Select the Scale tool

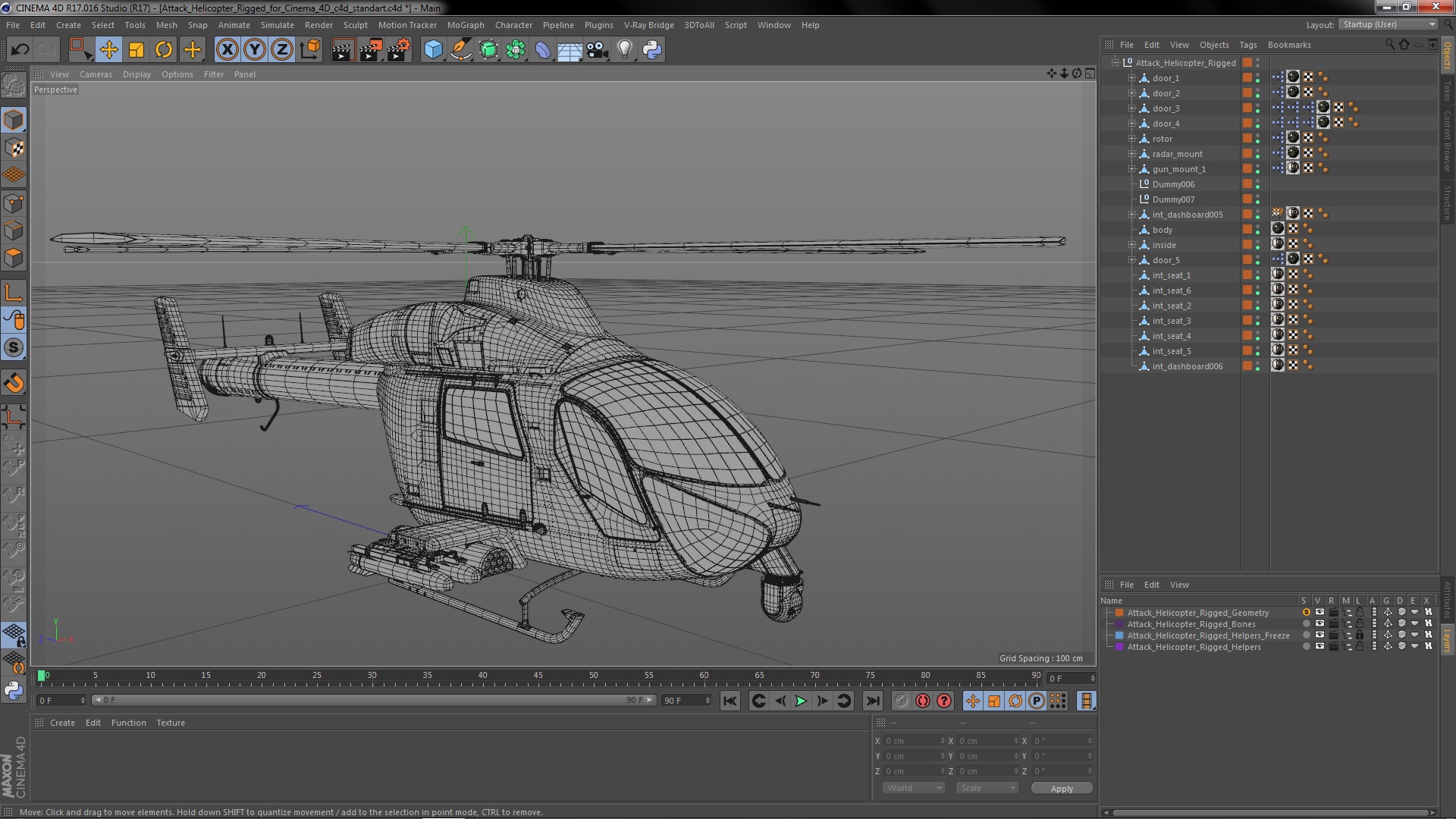(136, 50)
